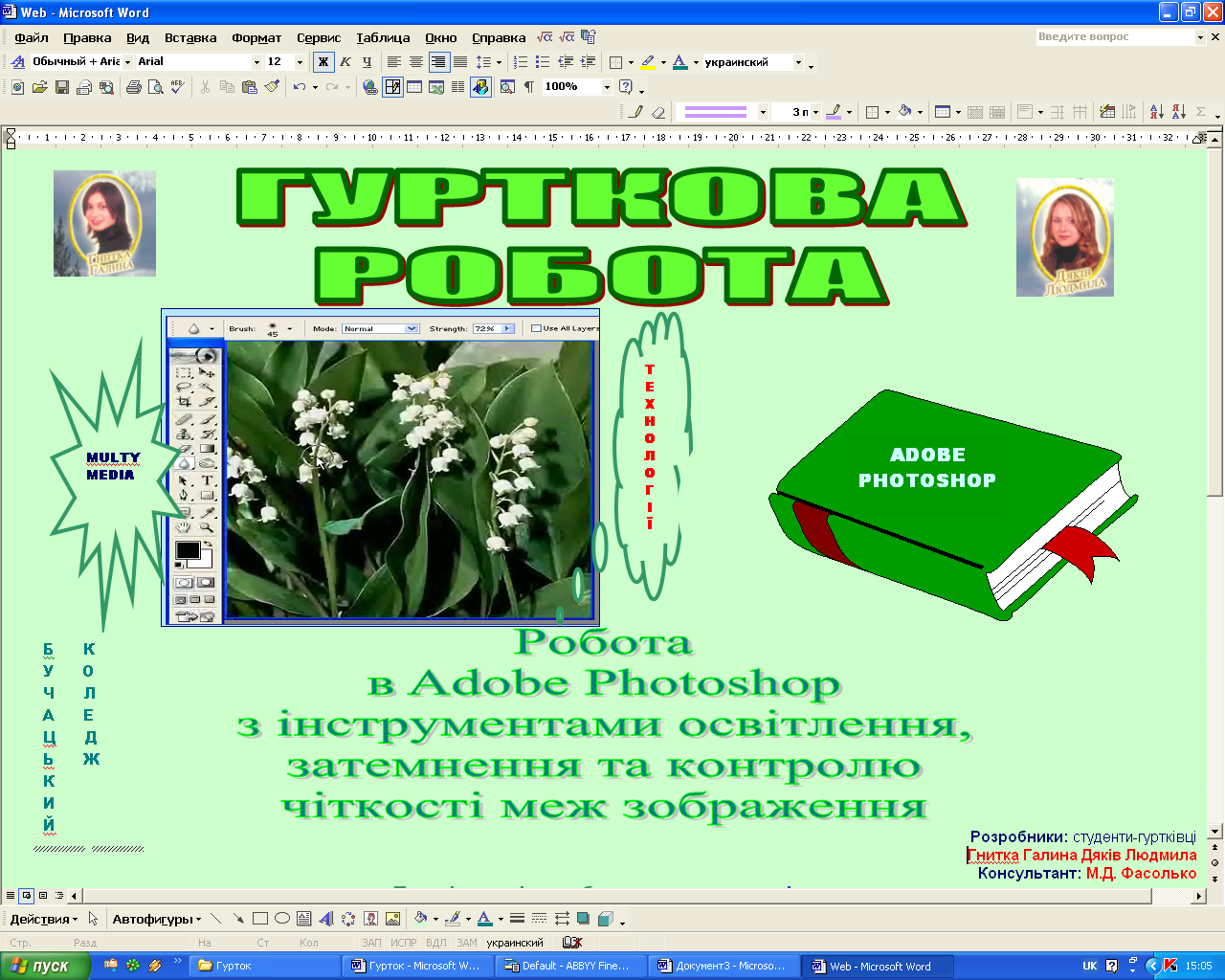Click the shading fill bucket color
The width and height of the screenshot is (1225, 980).
(x=904, y=112)
